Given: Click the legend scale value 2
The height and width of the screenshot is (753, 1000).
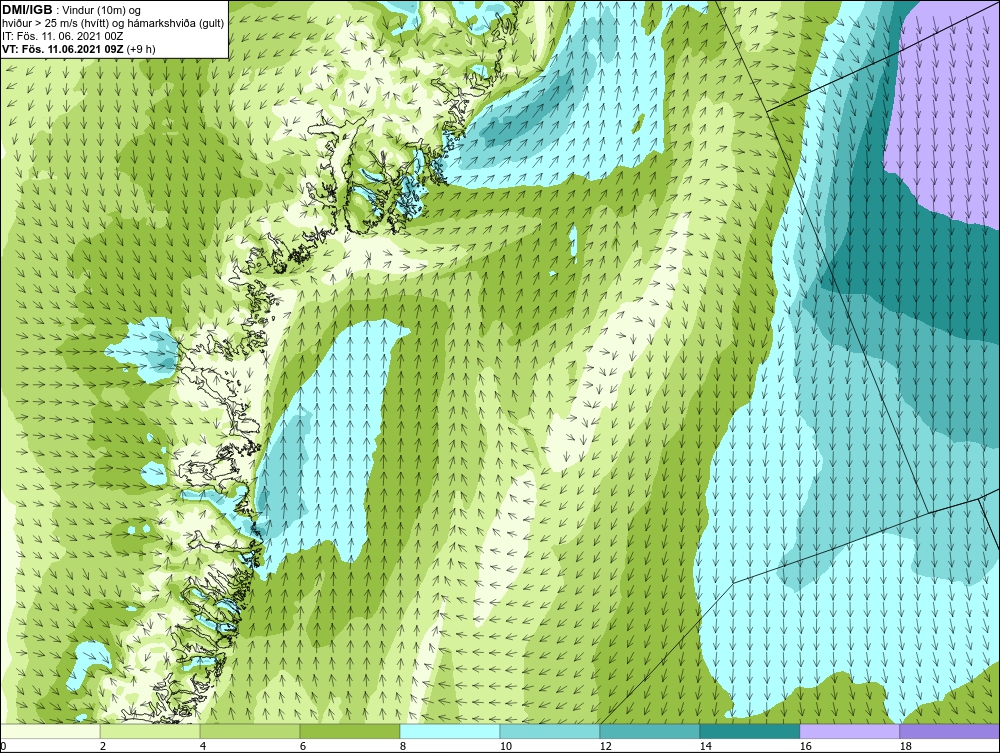Looking at the screenshot, I should (x=103, y=746).
